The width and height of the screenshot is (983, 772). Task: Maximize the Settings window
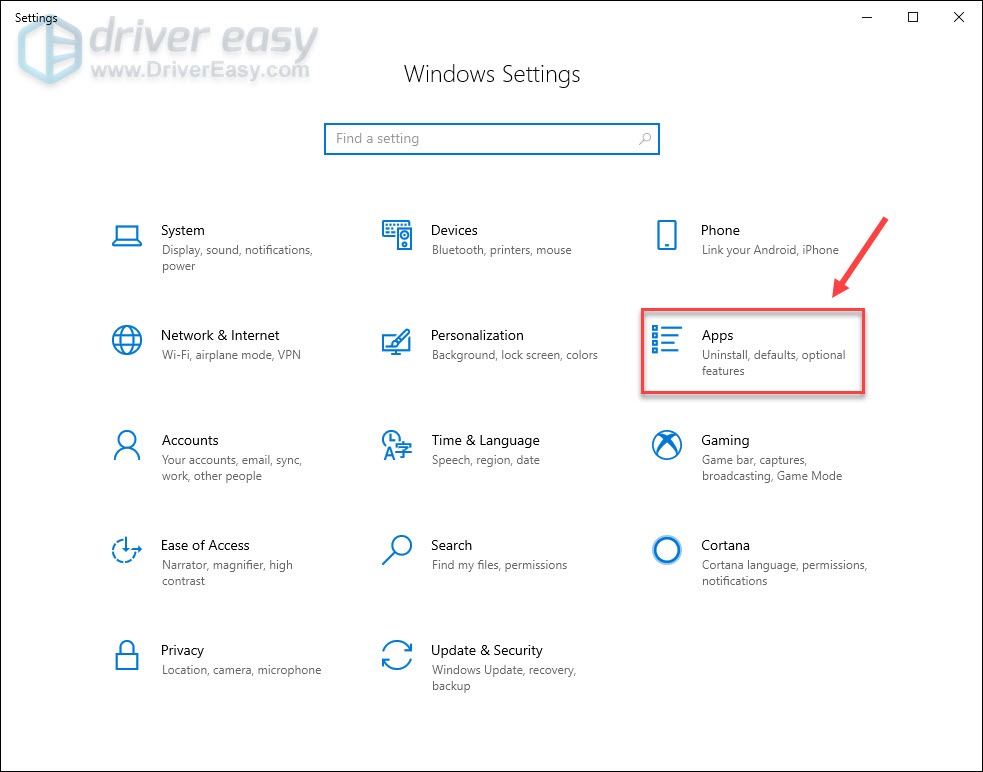tap(913, 17)
